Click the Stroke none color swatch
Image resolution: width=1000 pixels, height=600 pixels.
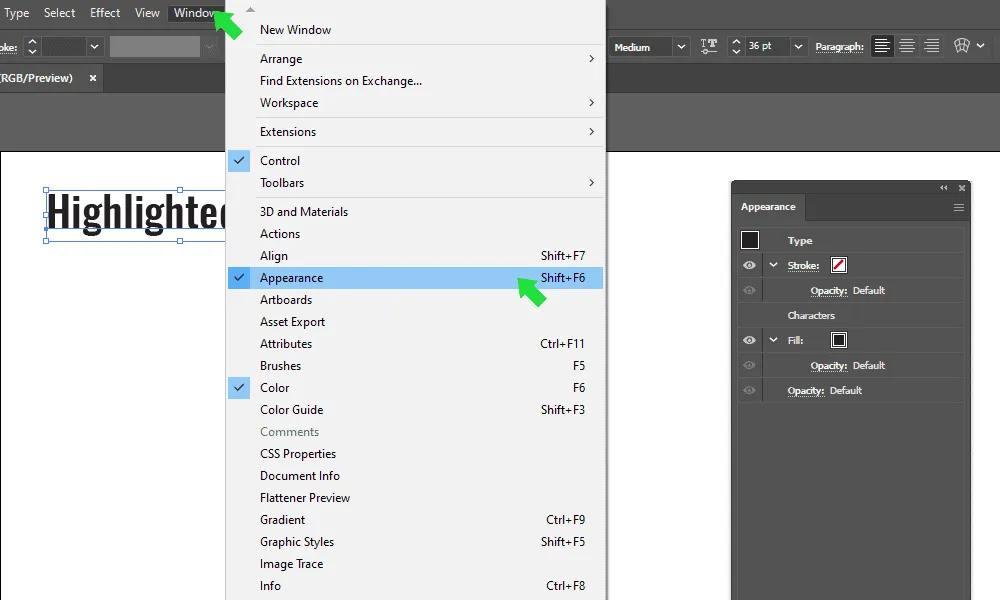click(x=839, y=265)
